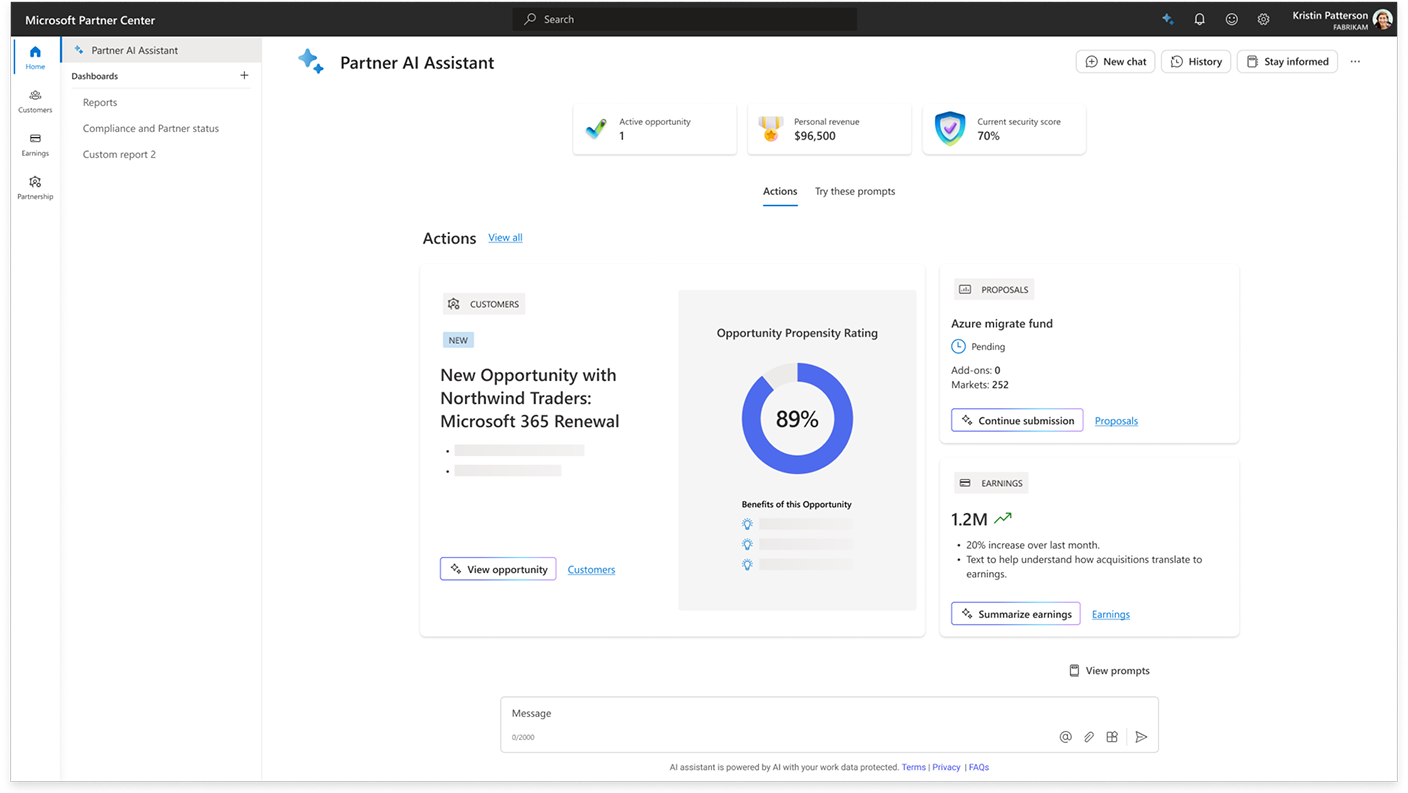
Task: Click the Pending clock status icon
Action: [958, 346]
